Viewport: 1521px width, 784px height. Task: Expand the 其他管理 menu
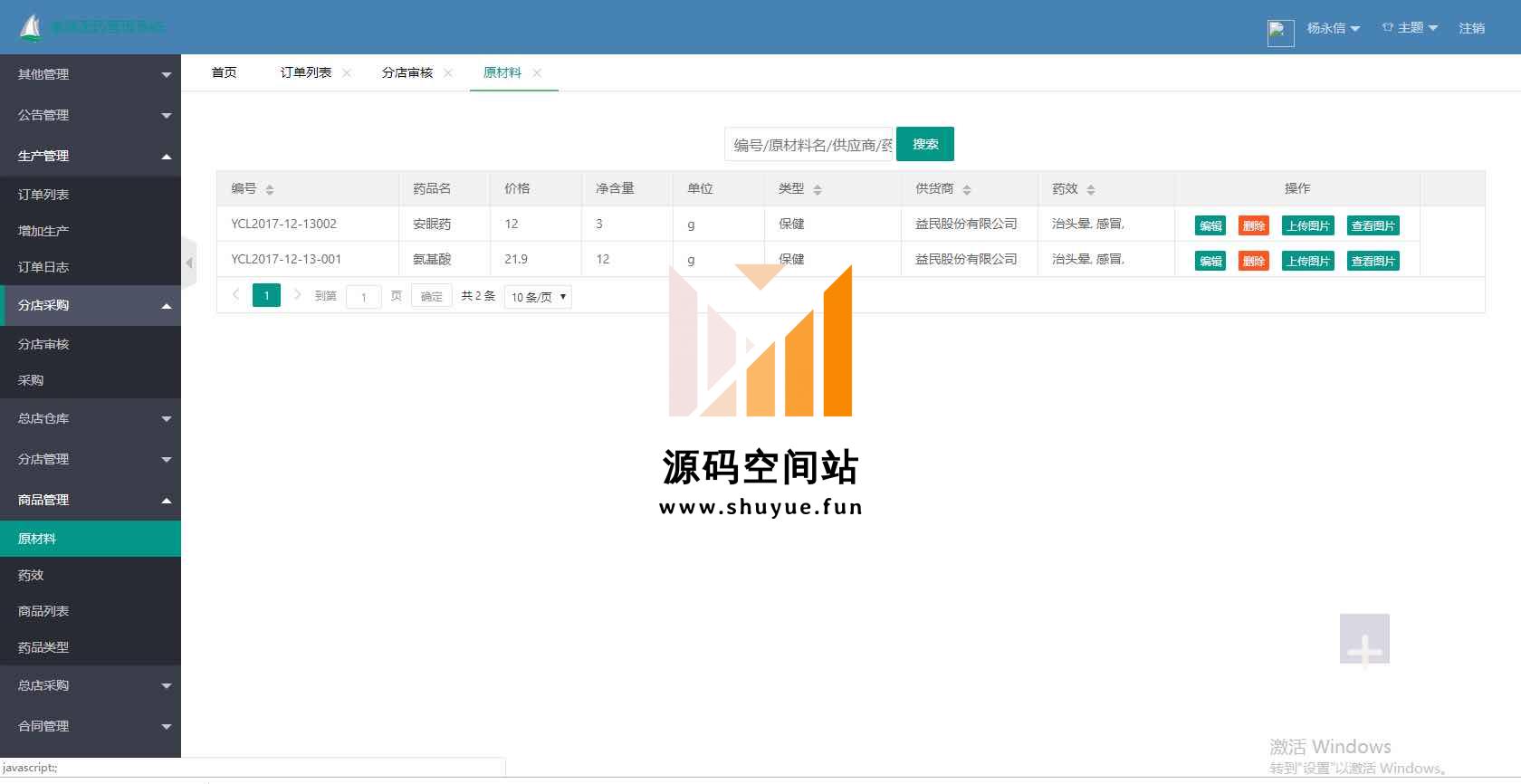(x=91, y=74)
